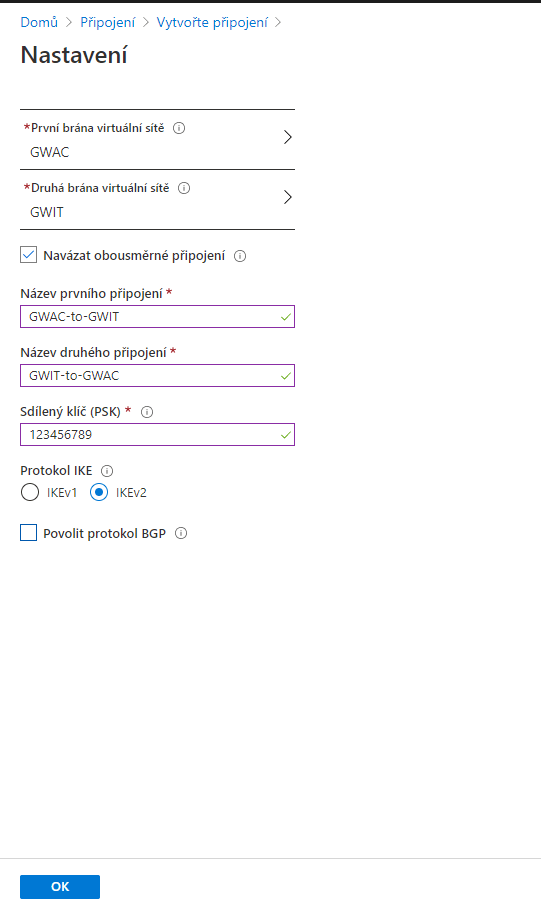Select the IKEv2 radio button
Screen dimensions: 541x913
tap(99, 493)
